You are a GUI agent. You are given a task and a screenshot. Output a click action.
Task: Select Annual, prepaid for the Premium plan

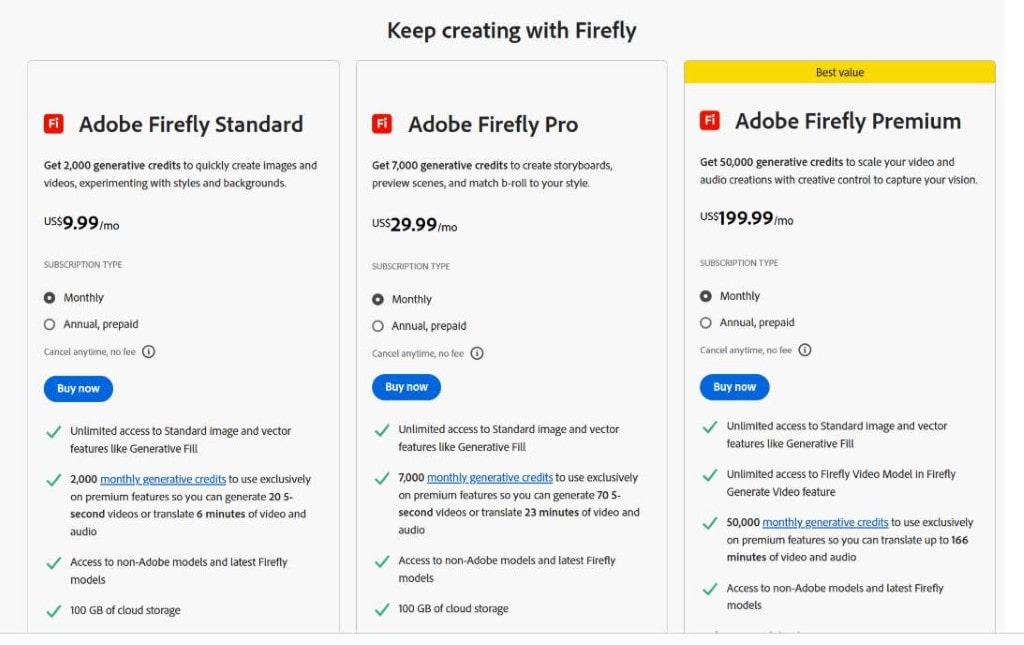click(704, 322)
